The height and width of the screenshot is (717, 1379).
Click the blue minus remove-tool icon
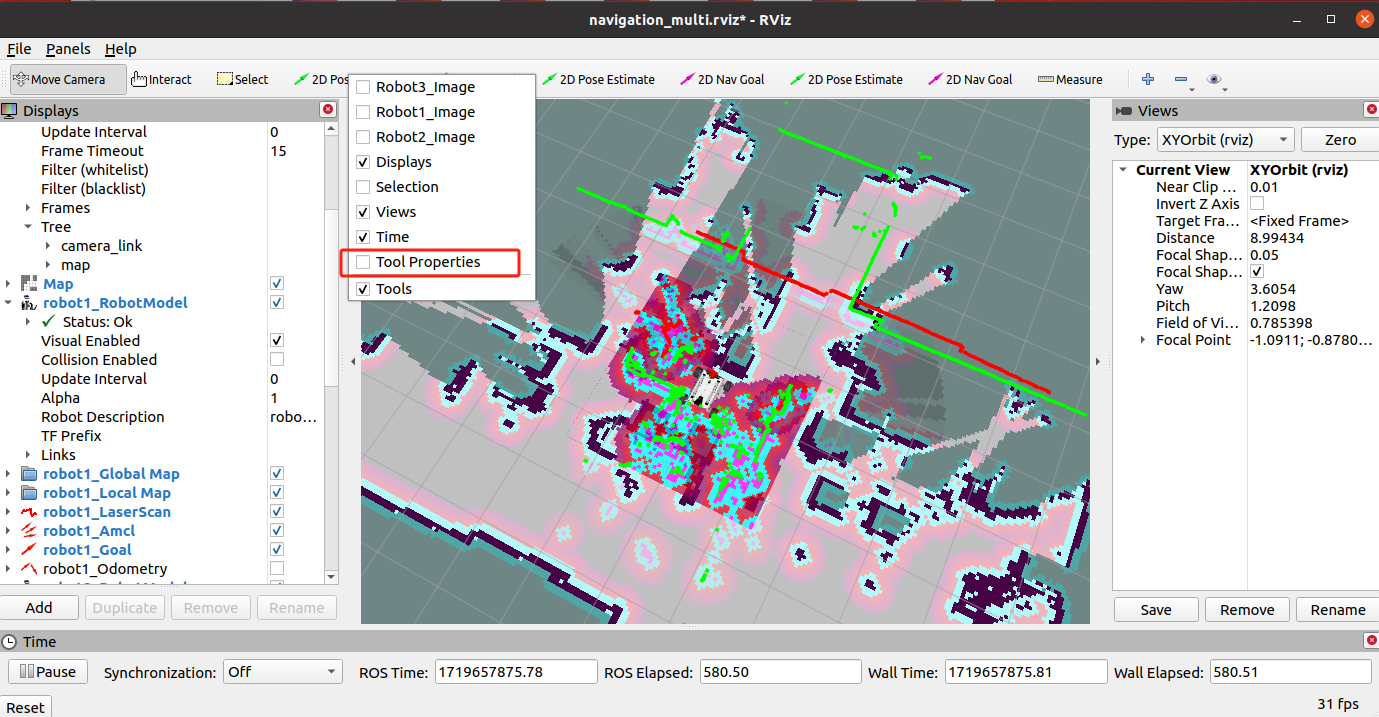(x=1181, y=79)
